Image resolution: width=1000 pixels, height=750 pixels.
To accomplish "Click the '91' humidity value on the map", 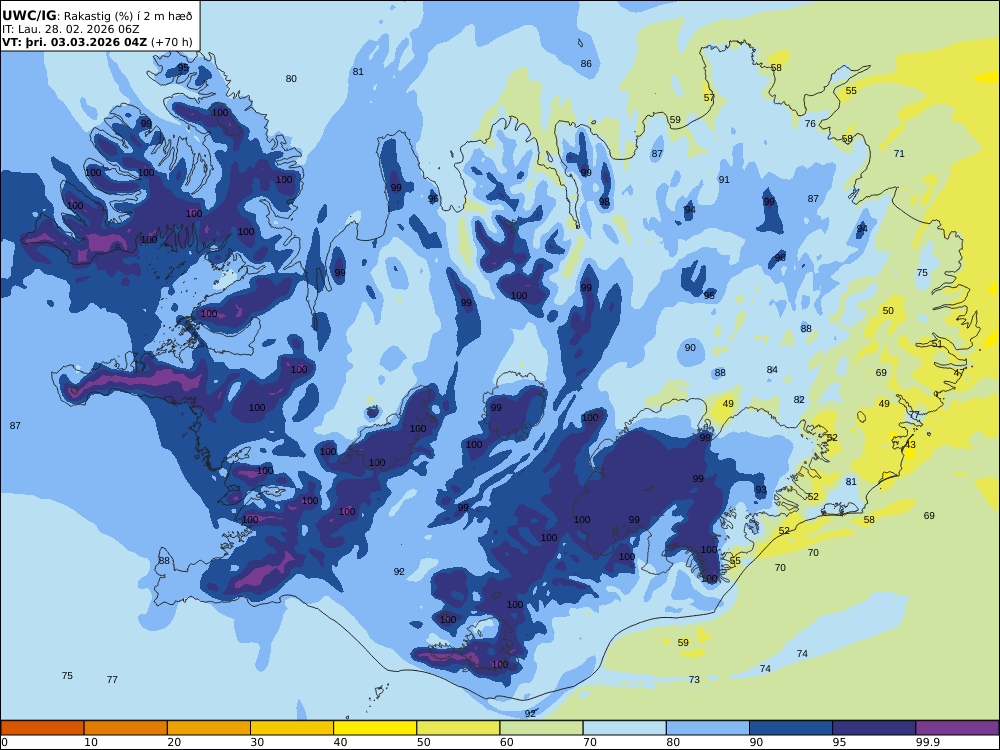I will [x=724, y=180].
